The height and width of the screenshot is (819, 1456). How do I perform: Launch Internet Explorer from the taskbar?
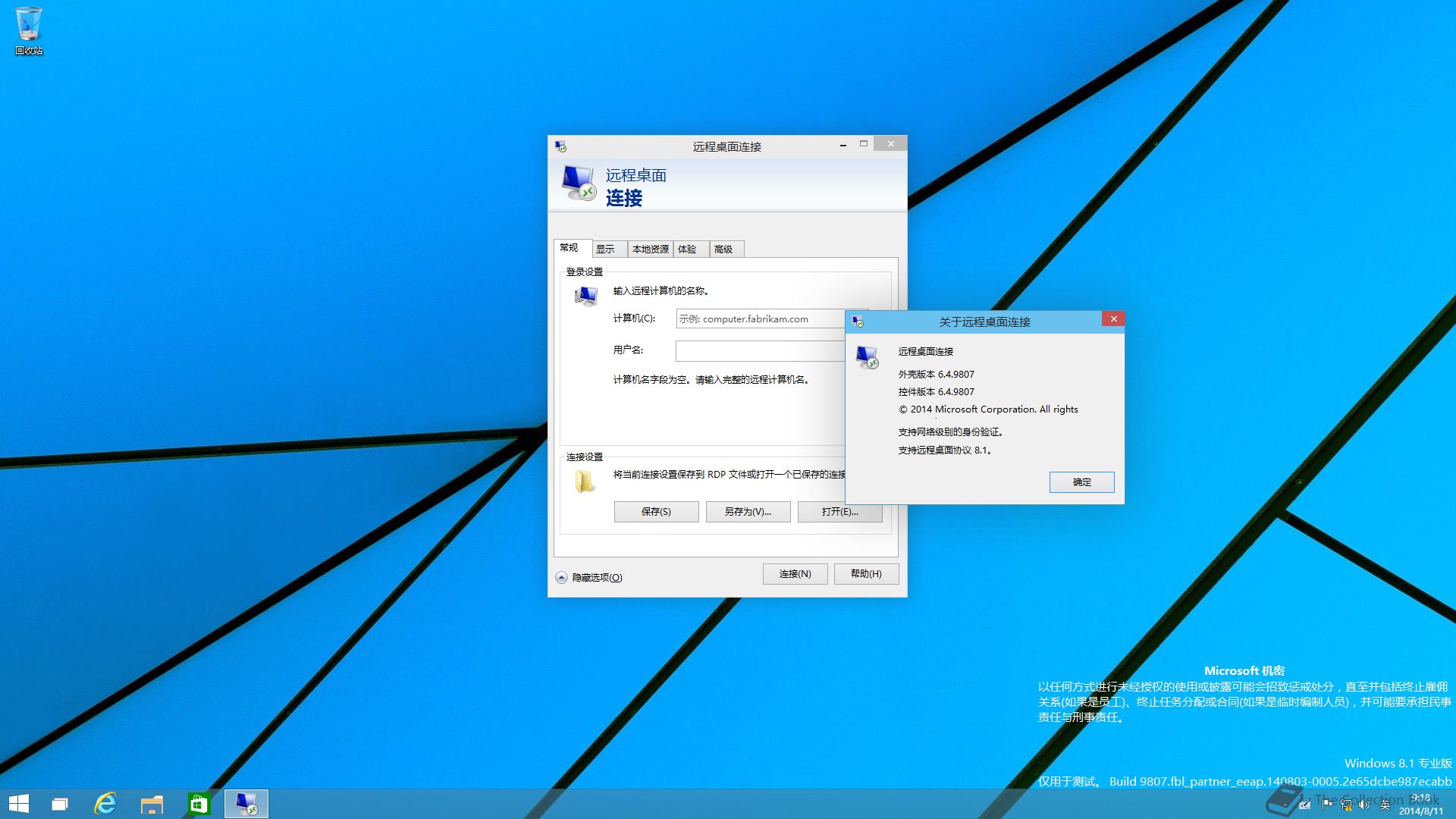[105, 804]
